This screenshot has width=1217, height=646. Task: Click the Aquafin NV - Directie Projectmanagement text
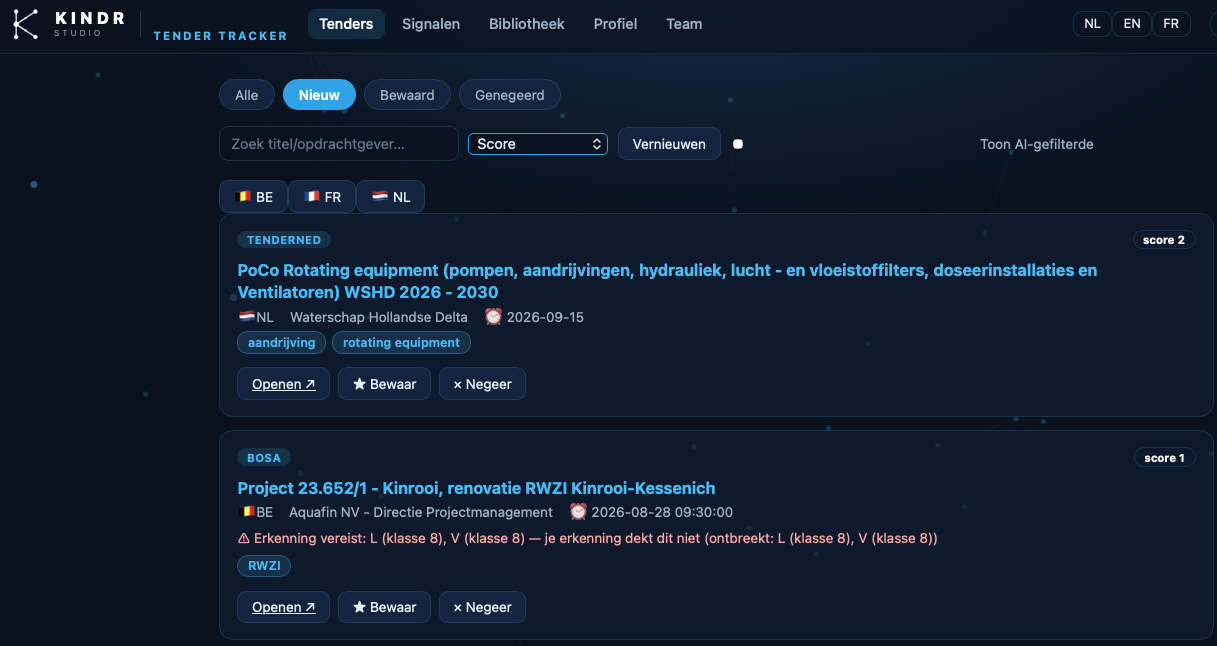(421, 512)
